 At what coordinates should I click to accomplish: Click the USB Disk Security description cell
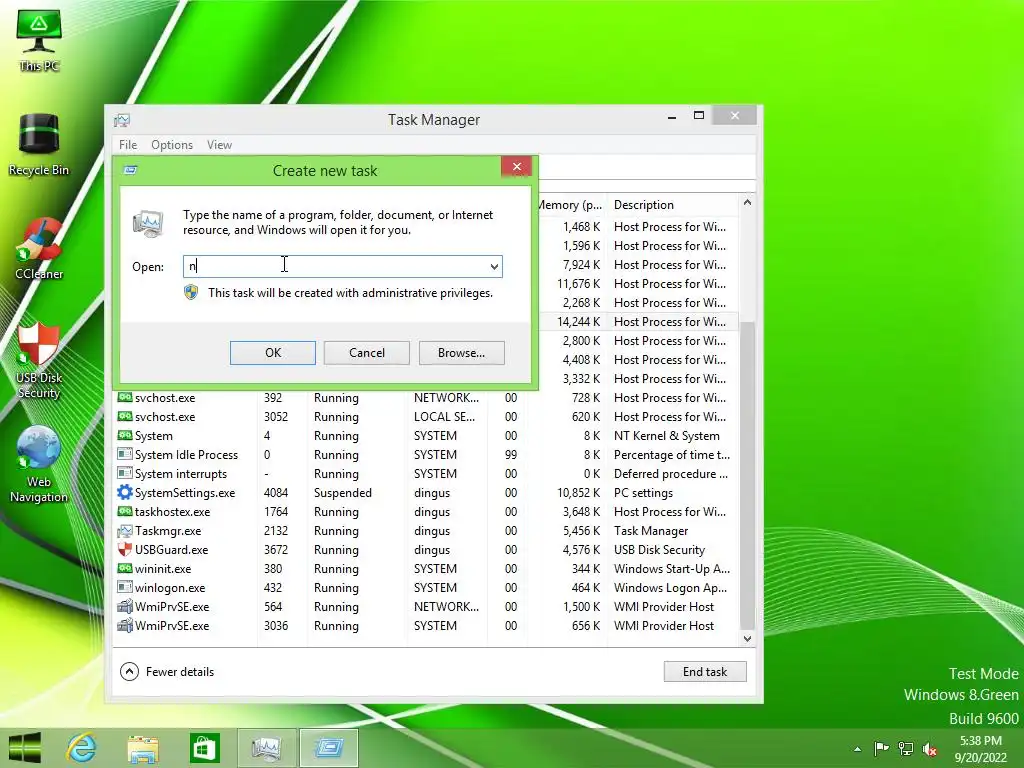pos(660,550)
